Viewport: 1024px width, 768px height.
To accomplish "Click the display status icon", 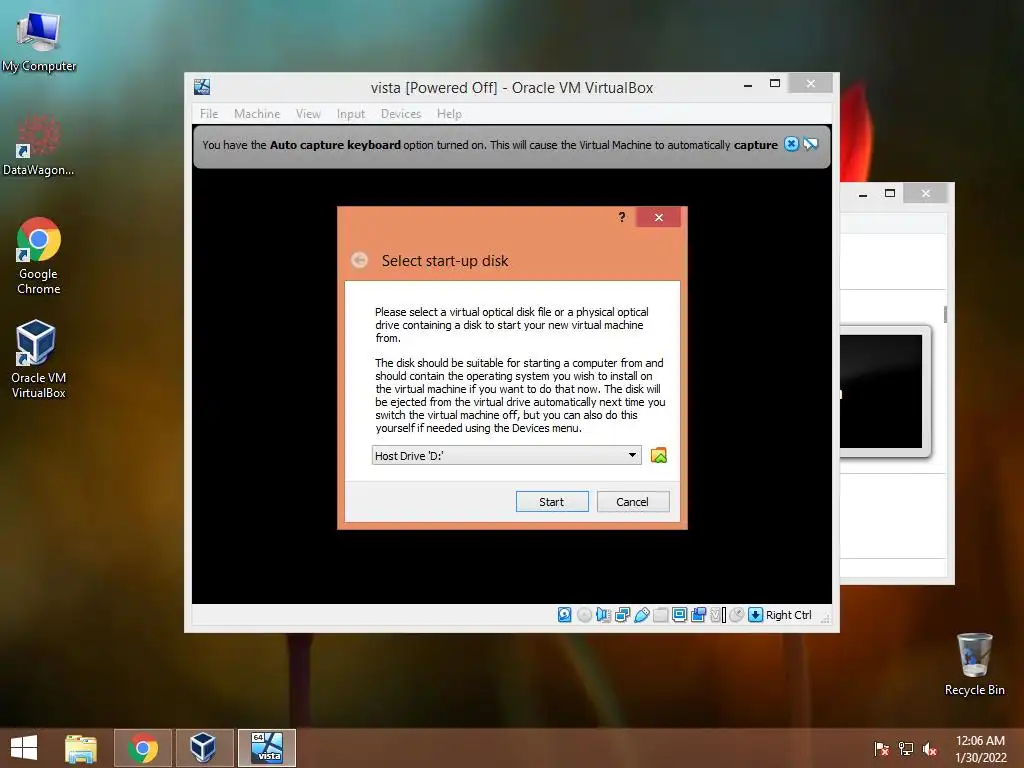I will point(679,615).
